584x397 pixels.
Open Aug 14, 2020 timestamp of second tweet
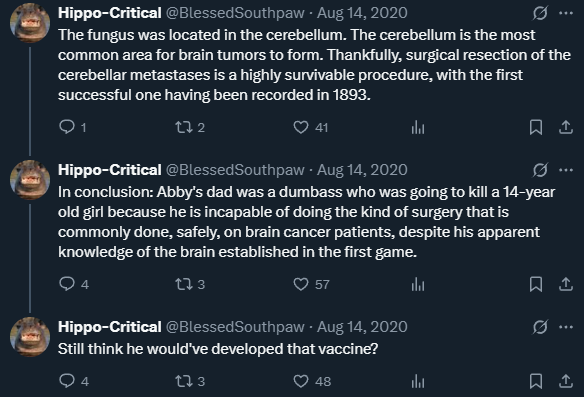tap(362, 170)
